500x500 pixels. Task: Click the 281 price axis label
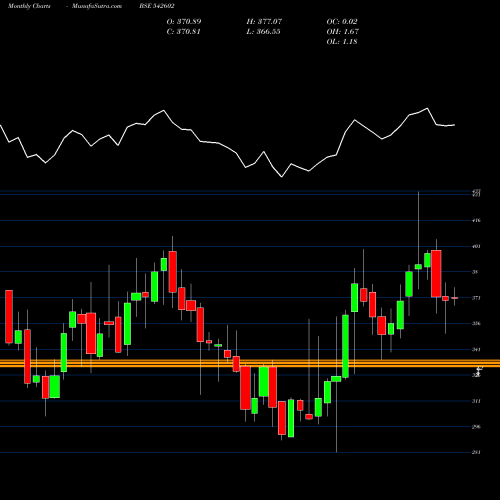[x=476, y=452]
